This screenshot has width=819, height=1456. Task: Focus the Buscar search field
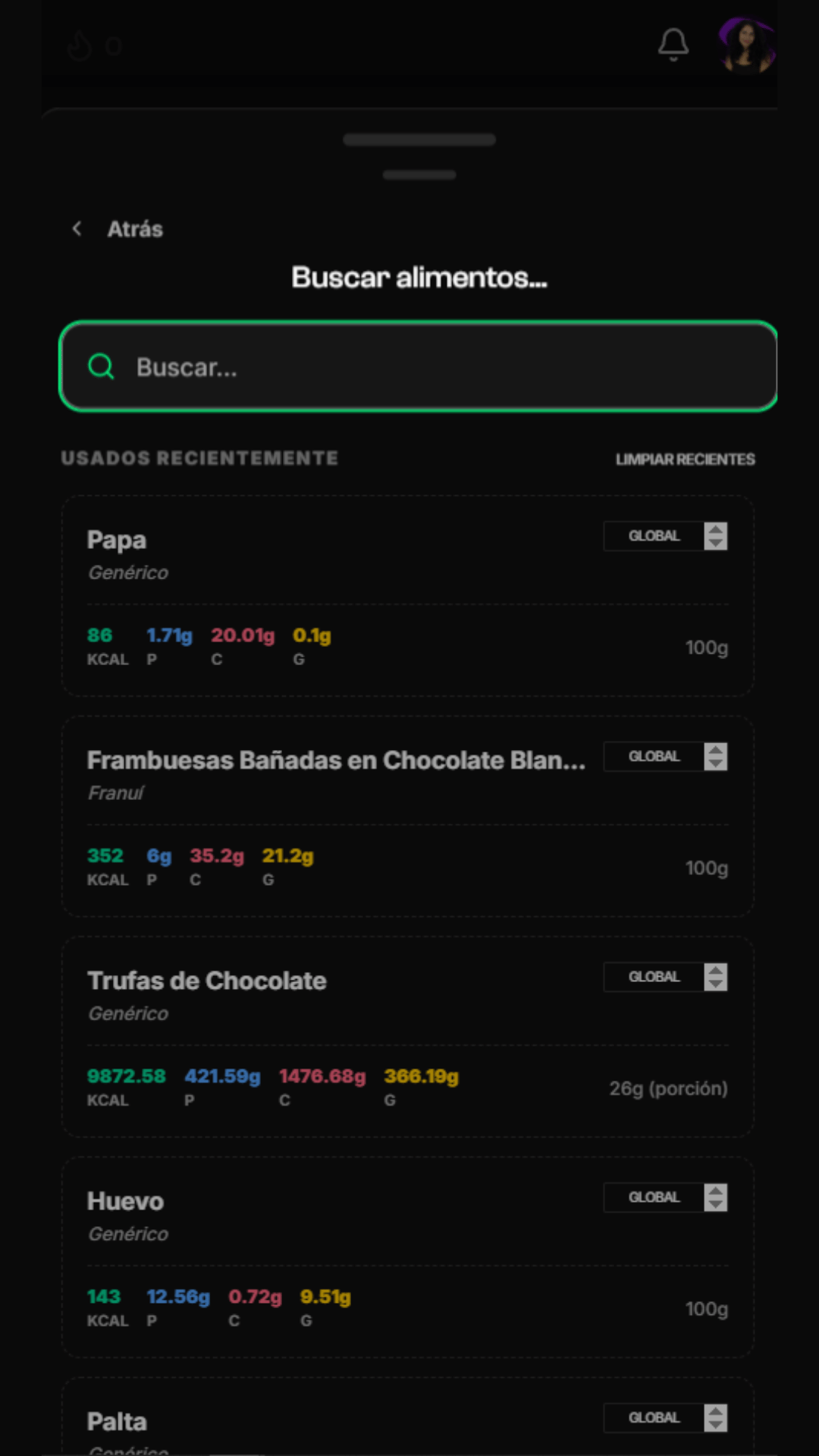(419, 367)
